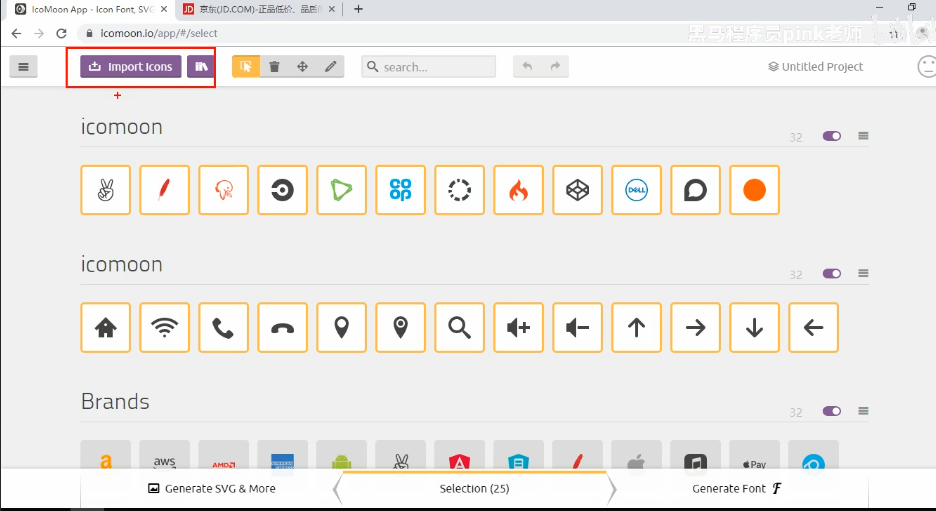Image resolution: width=936 pixels, height=511 pixels.
Task: Open the Generate Font tab
Action: point(737,488)
